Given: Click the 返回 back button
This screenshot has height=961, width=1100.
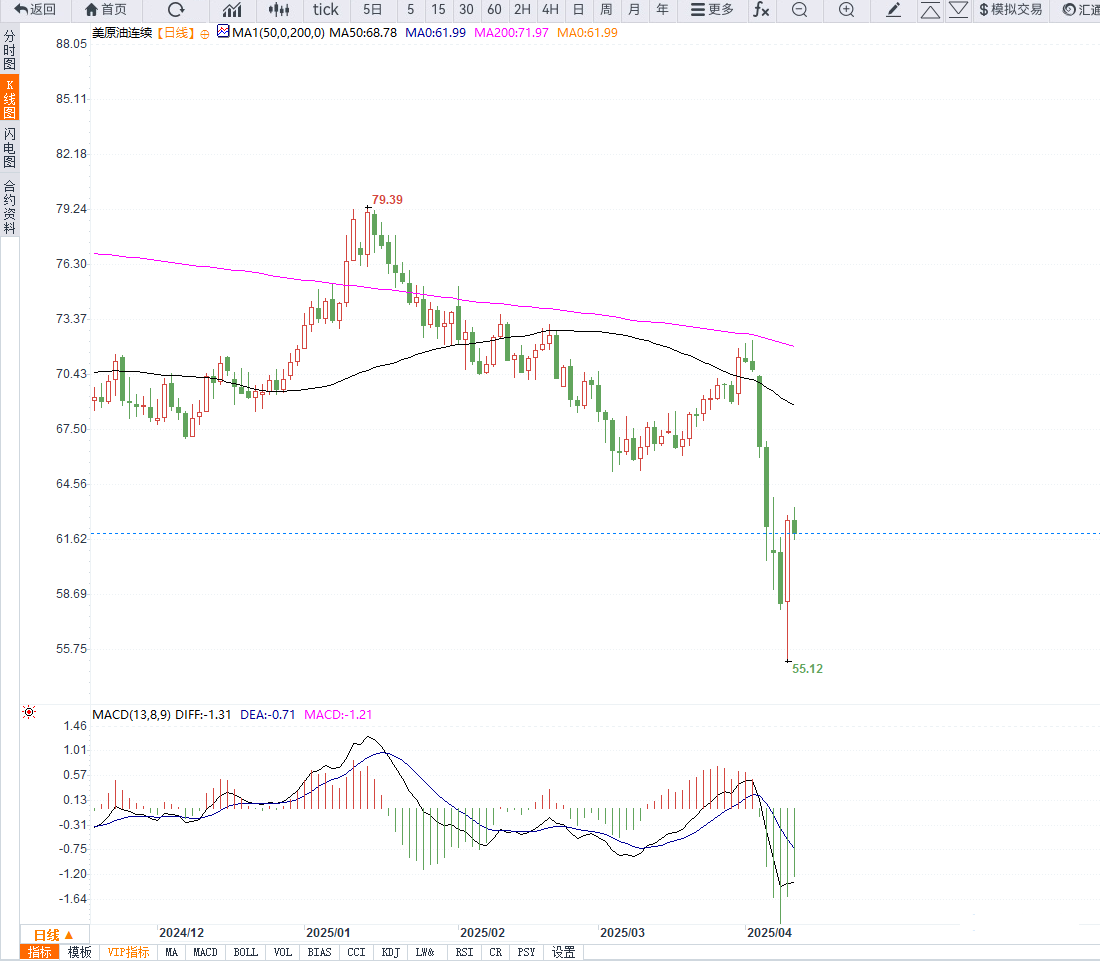Looking at the screenshot, I should click(x=34, y=10).
